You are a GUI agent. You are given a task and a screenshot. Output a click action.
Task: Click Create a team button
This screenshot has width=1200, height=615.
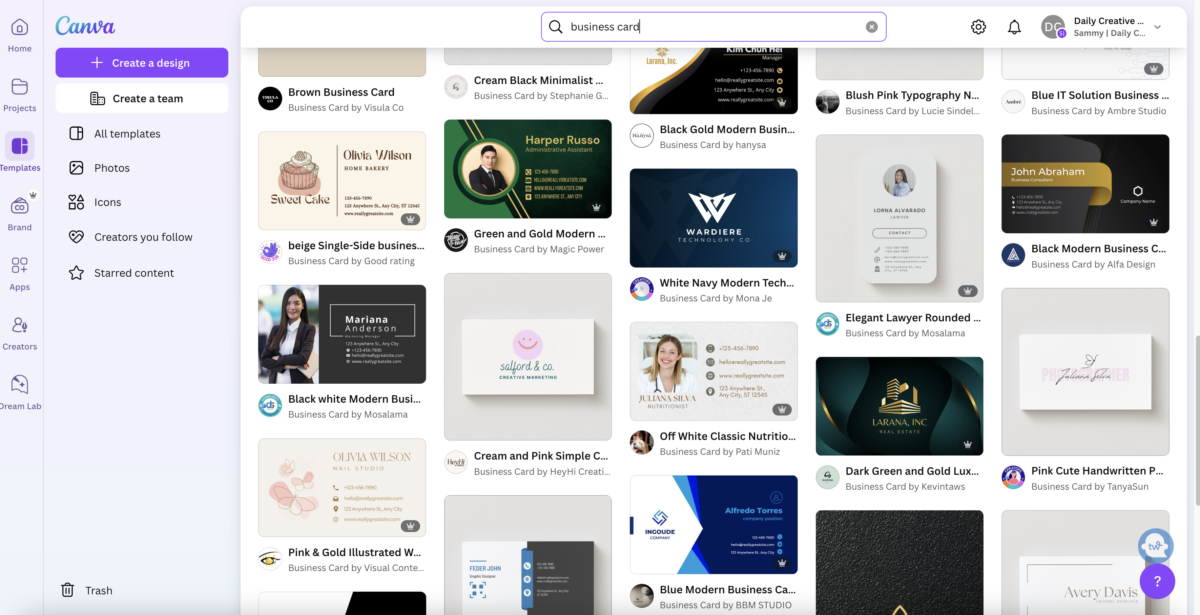pos(142,98)
